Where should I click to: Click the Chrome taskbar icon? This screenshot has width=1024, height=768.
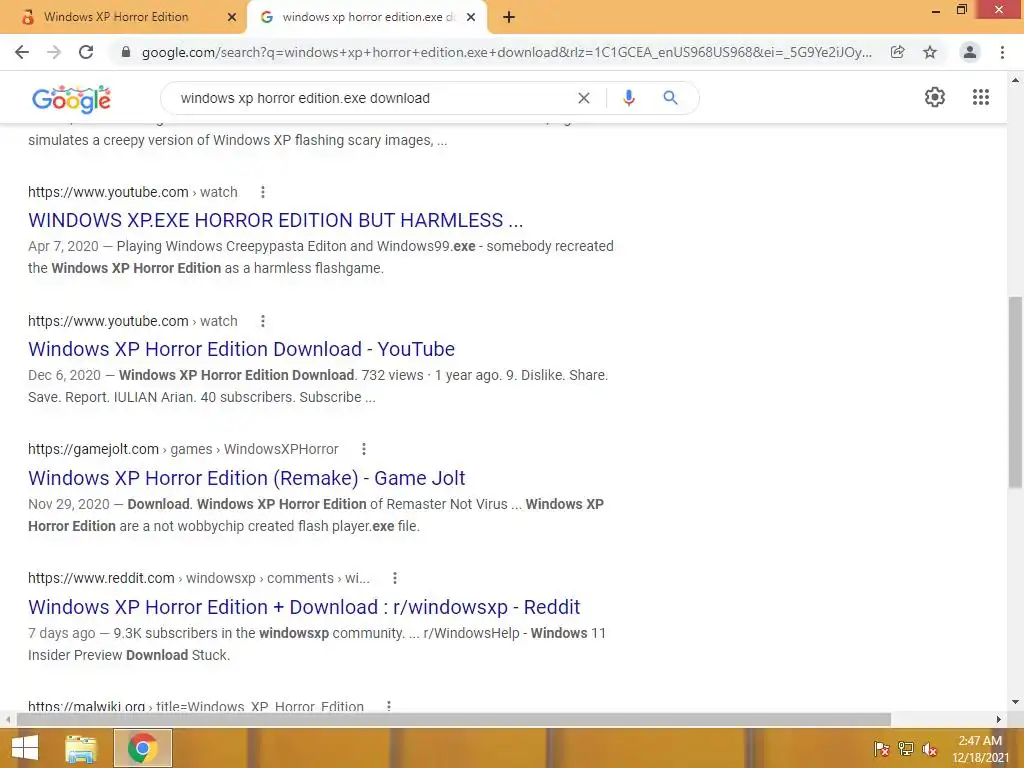point(142,748)
